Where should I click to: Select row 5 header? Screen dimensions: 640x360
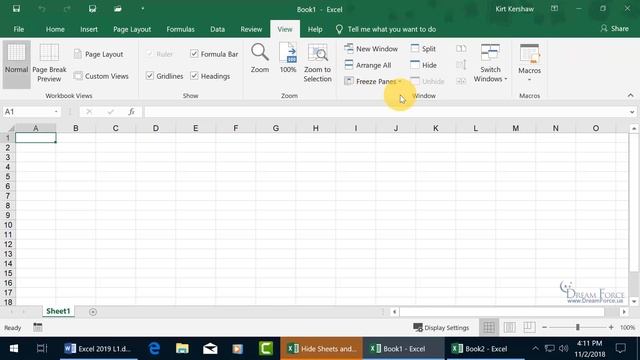(8, 177)
